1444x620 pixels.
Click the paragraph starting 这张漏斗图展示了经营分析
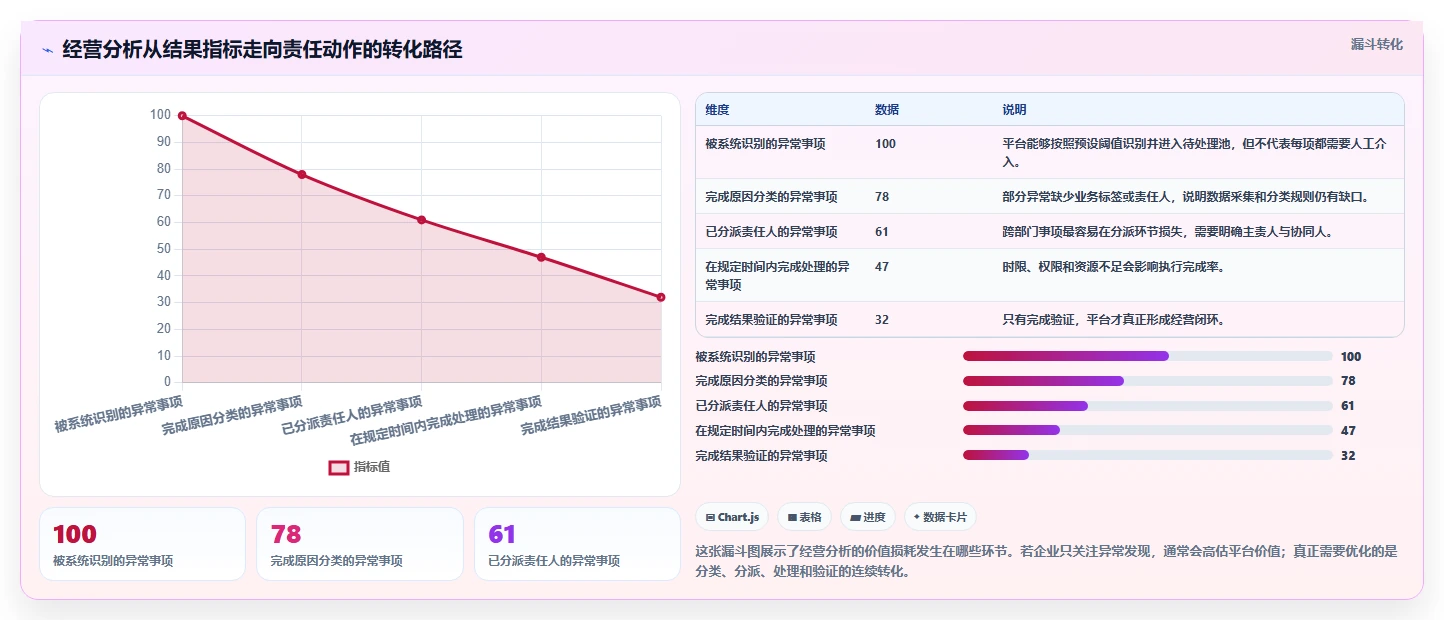tap(1046, 562)
